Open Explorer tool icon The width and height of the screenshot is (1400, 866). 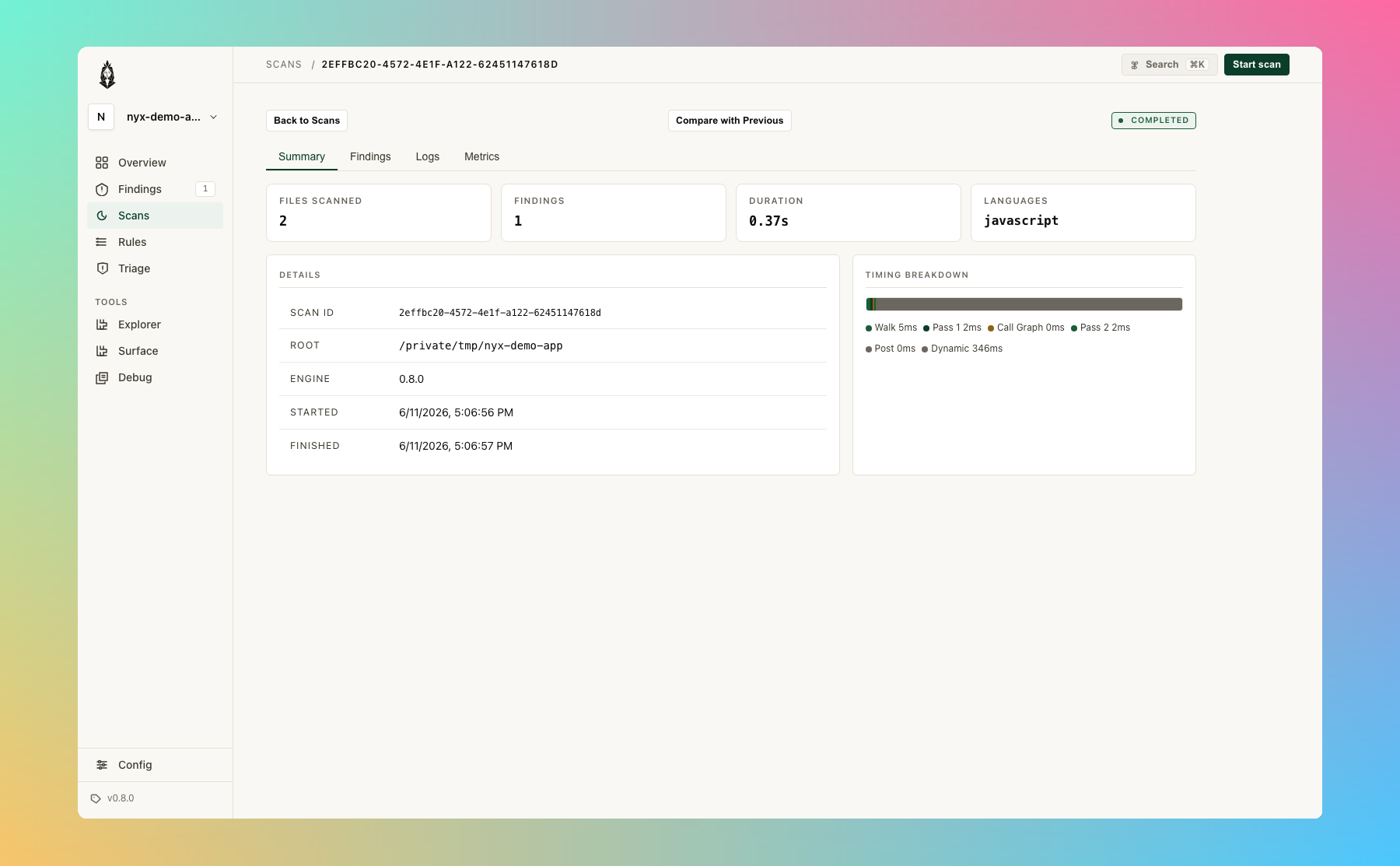coord(102,324)
